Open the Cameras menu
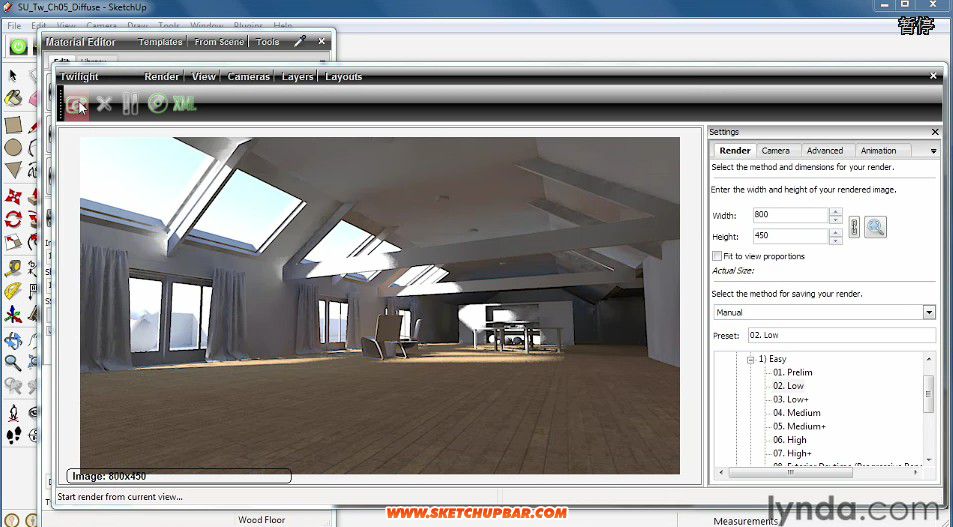Image resolution: width=953 pixels, height=527 pixels. click(x=248, y=77)
